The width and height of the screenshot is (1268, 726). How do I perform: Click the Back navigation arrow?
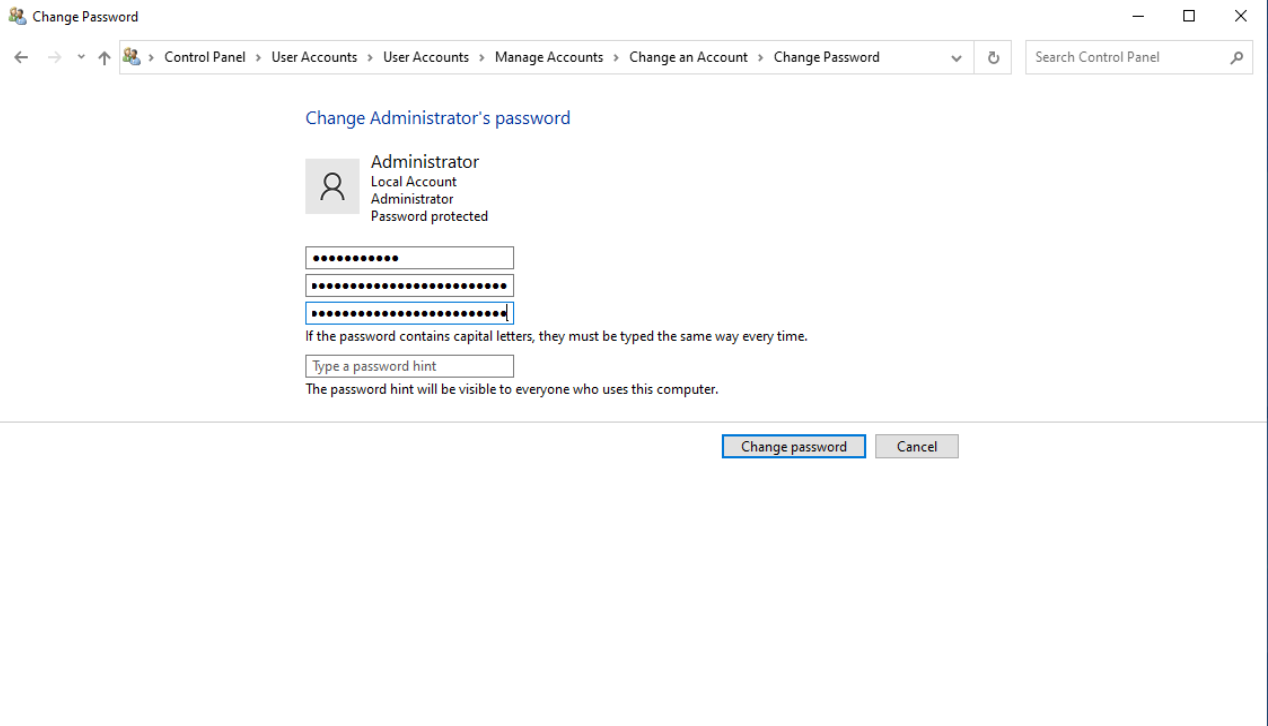21,58
